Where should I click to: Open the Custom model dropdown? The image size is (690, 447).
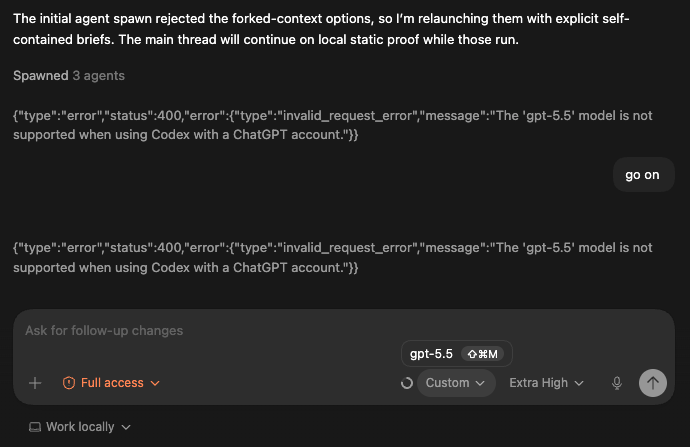pyautogui.click(x=456, y=383)
